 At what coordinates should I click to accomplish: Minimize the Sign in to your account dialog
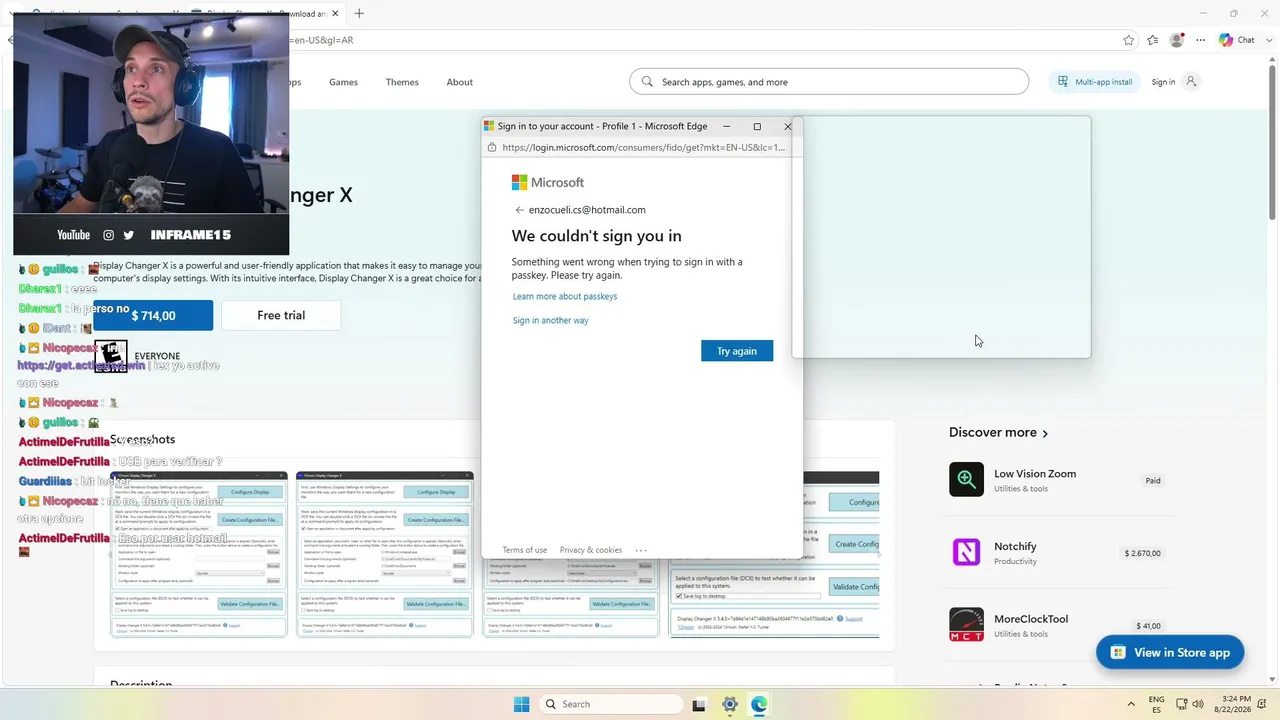(x=727, y=126)
